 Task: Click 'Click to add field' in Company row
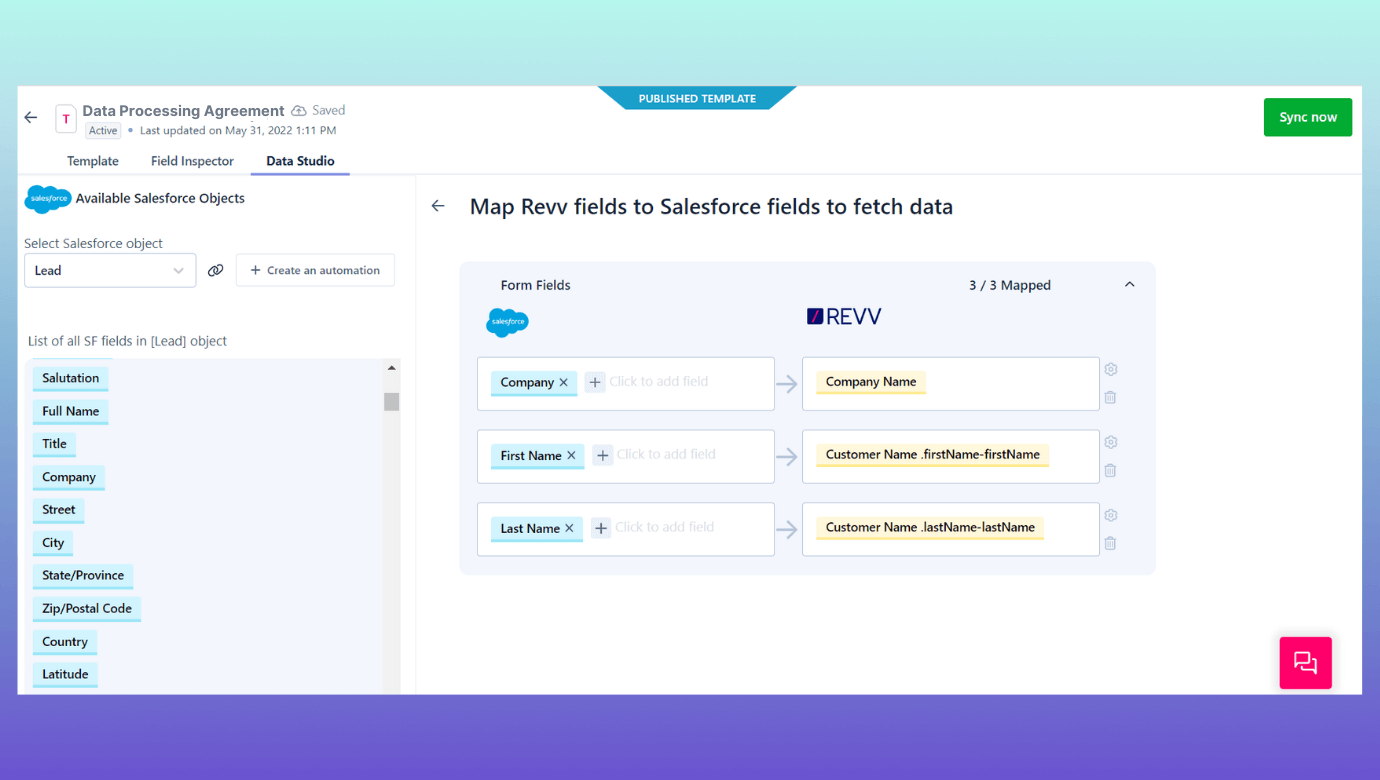(658, 382)
